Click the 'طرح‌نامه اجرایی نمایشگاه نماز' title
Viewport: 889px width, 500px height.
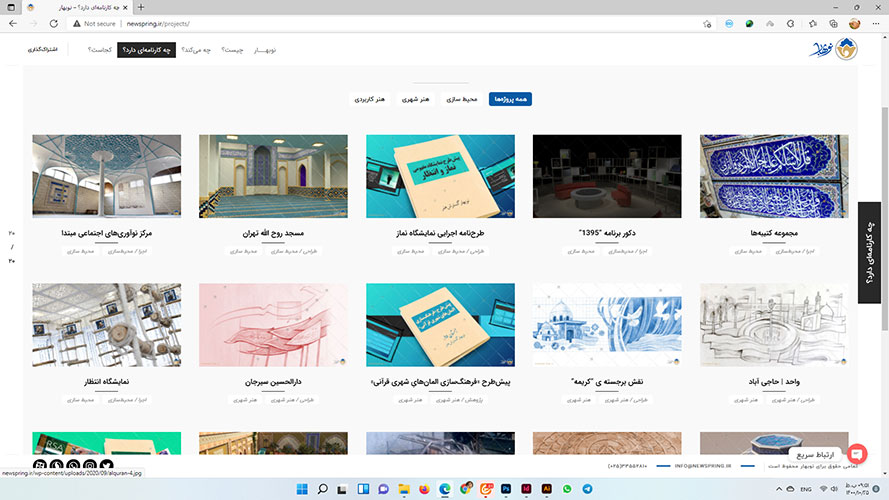pos(440,233)
